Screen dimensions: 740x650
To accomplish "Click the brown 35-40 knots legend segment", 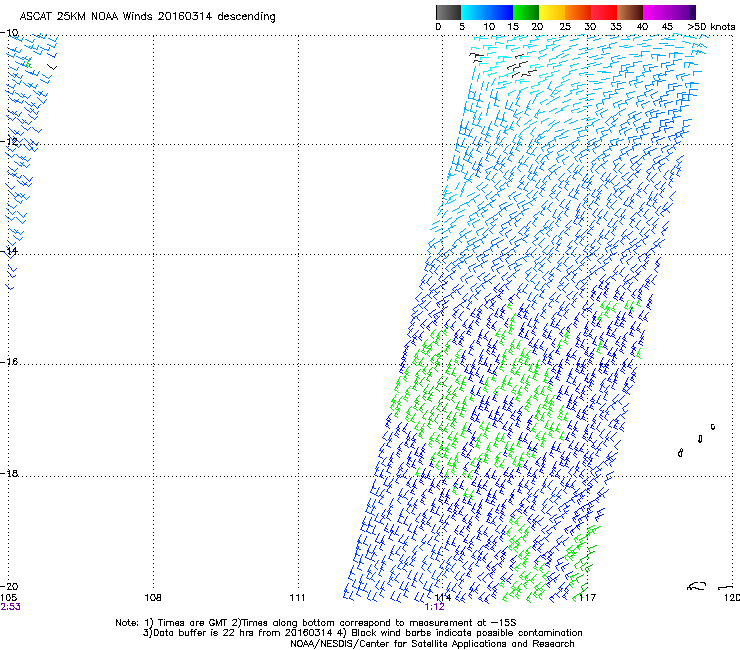I will click(630, 12).
